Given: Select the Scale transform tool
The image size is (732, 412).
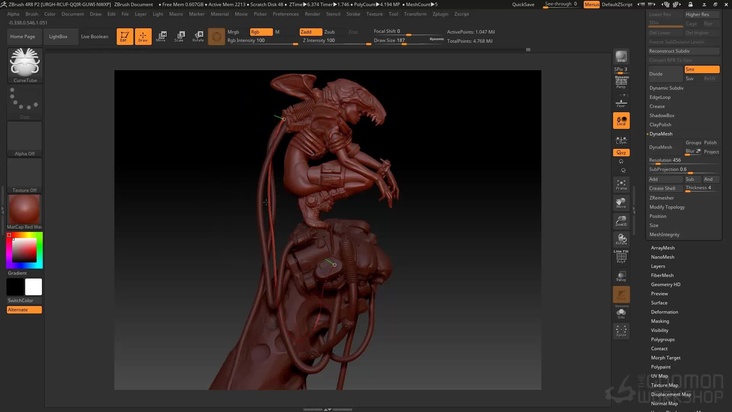Looking at the screenshot, I should [x=180, y=36].
